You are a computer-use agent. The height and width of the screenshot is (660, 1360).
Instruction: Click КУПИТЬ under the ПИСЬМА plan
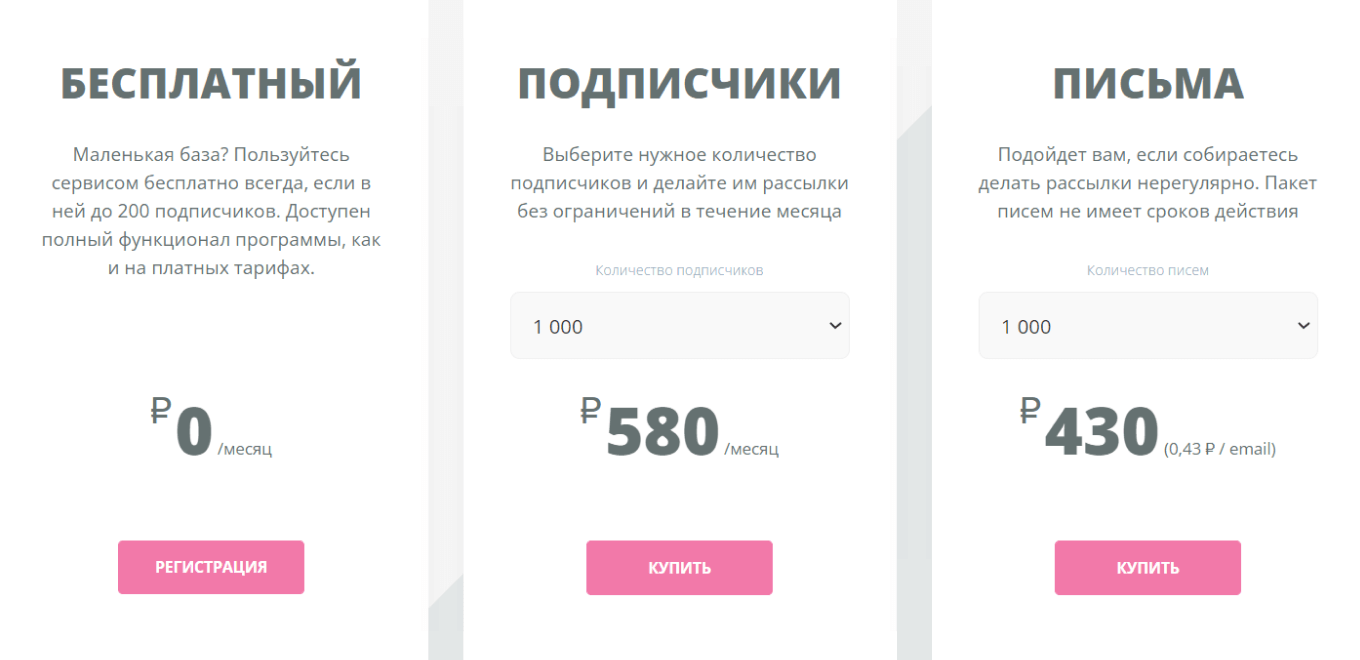click(1147, 567)
